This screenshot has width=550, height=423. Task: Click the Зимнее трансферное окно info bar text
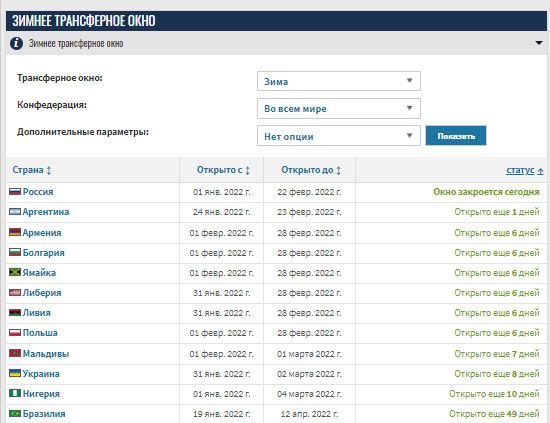76,43
